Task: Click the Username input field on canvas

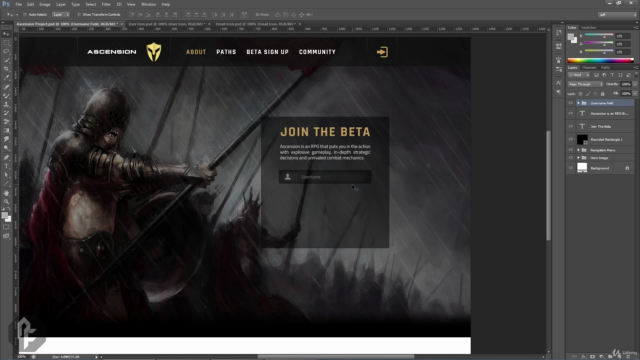Action: pos(325,177)
